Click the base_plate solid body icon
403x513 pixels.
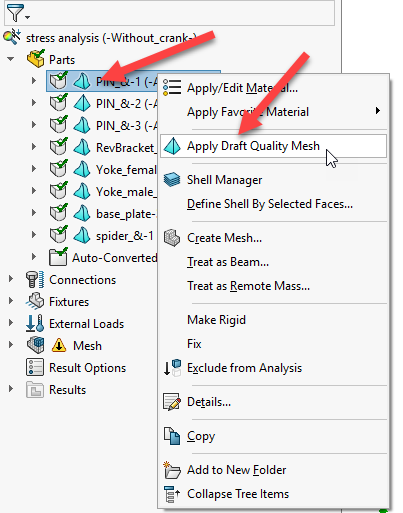pyautogui.click(x=59, y=213)
